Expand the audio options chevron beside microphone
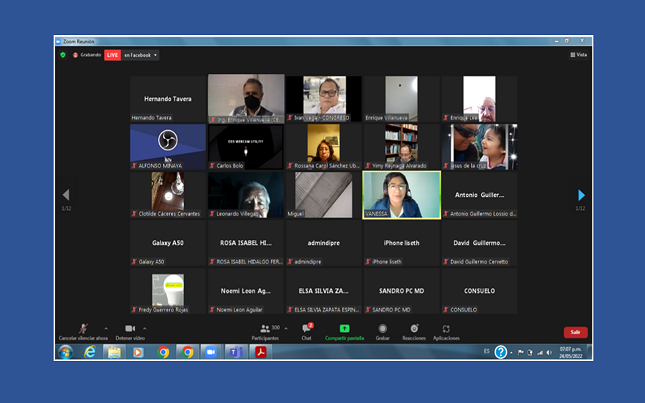 click(x=106, y=329)
